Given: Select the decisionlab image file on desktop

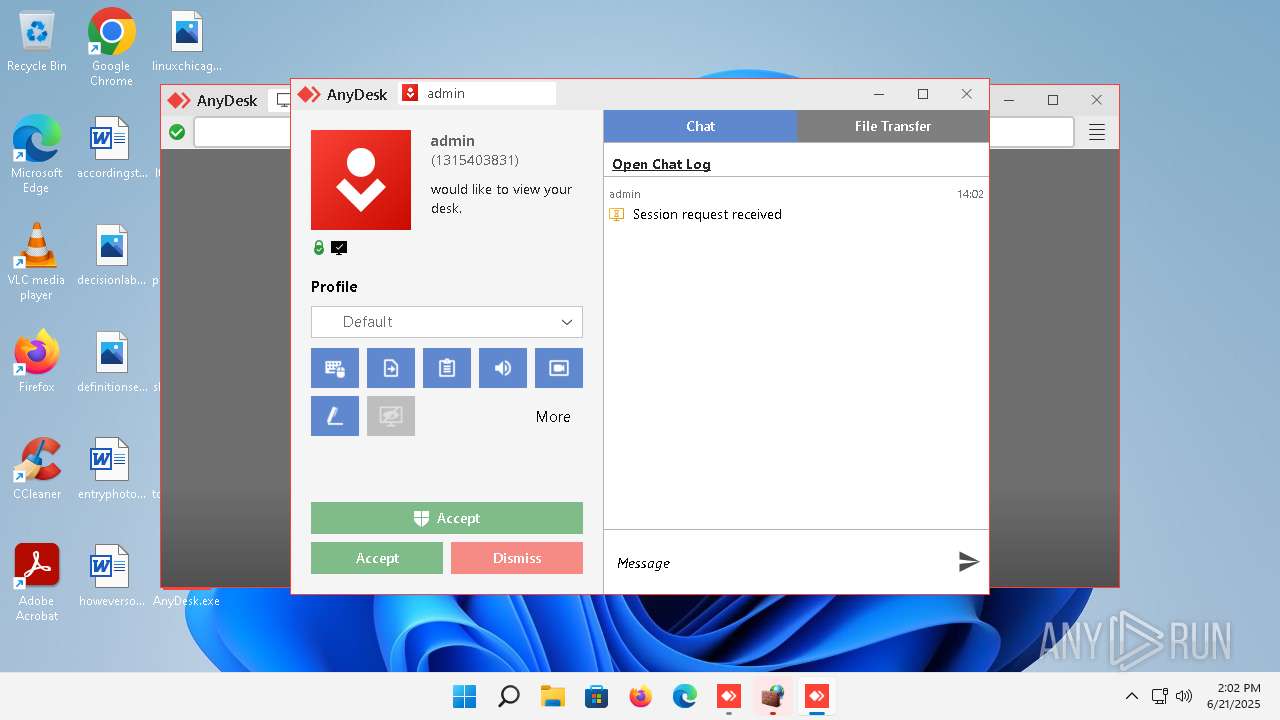Looking at the screenshot, I should 112,255.
